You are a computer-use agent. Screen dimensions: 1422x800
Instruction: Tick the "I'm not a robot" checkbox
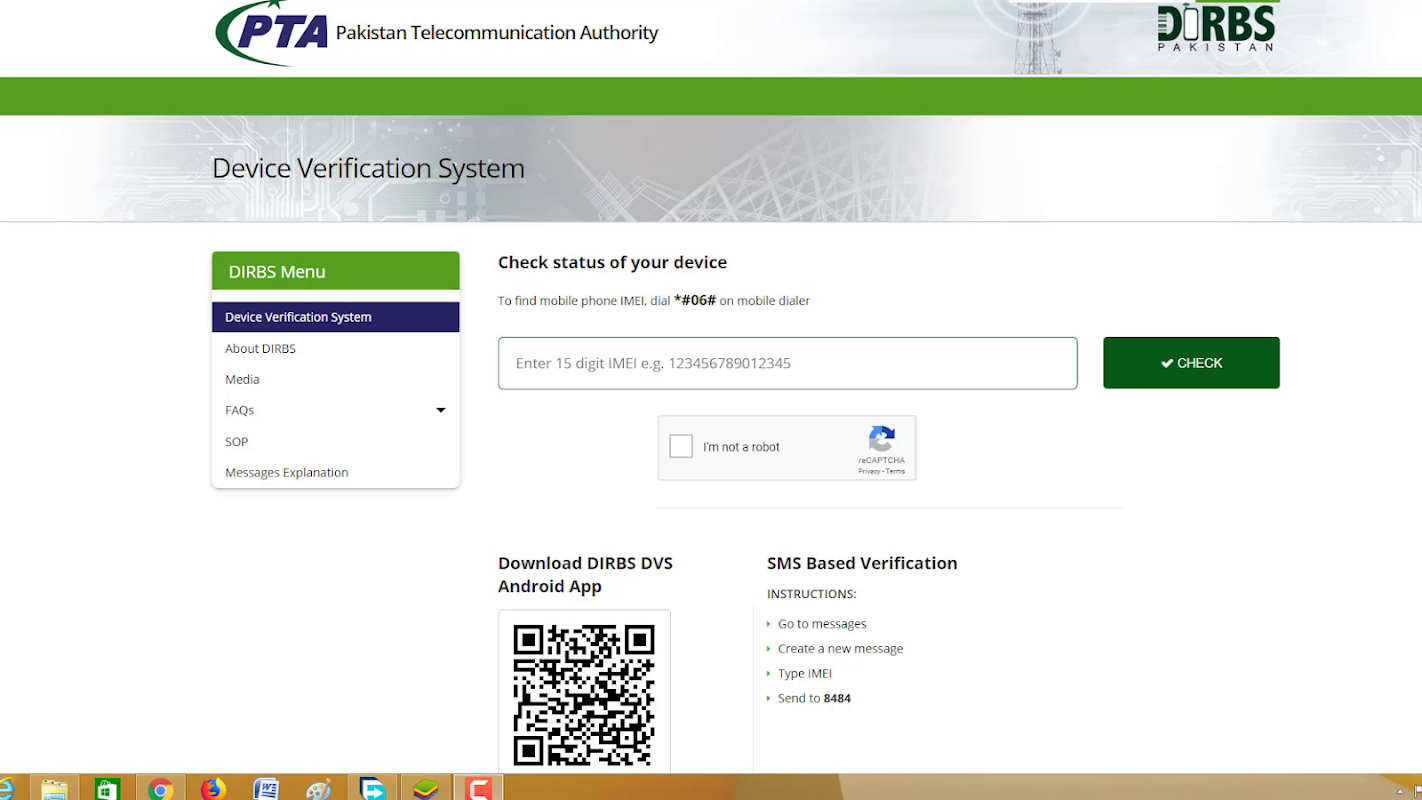pyautogui.click(x=681, y=447)
